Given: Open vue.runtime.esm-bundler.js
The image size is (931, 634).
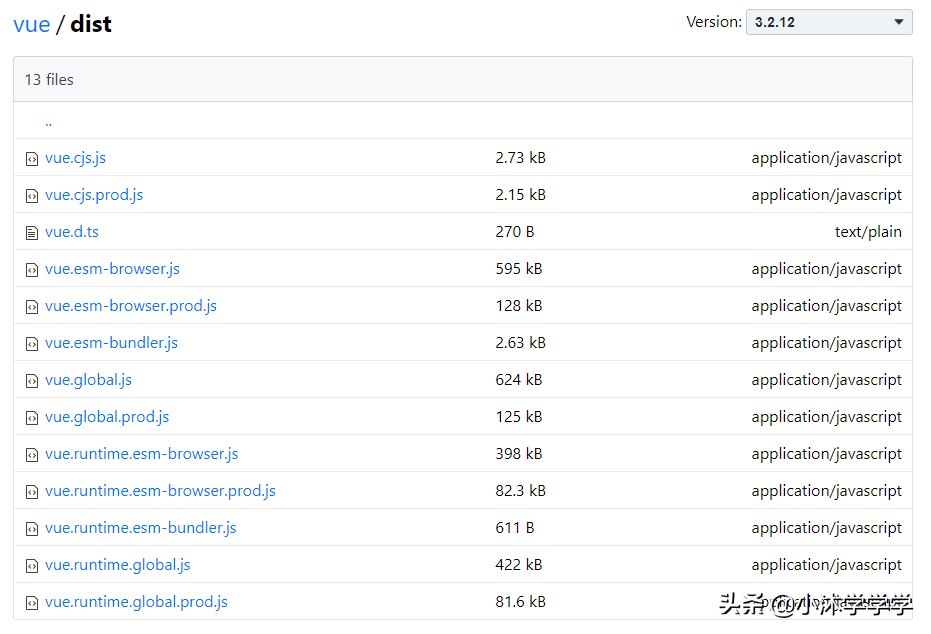Looking at the screenshot, I should point(140,527).
